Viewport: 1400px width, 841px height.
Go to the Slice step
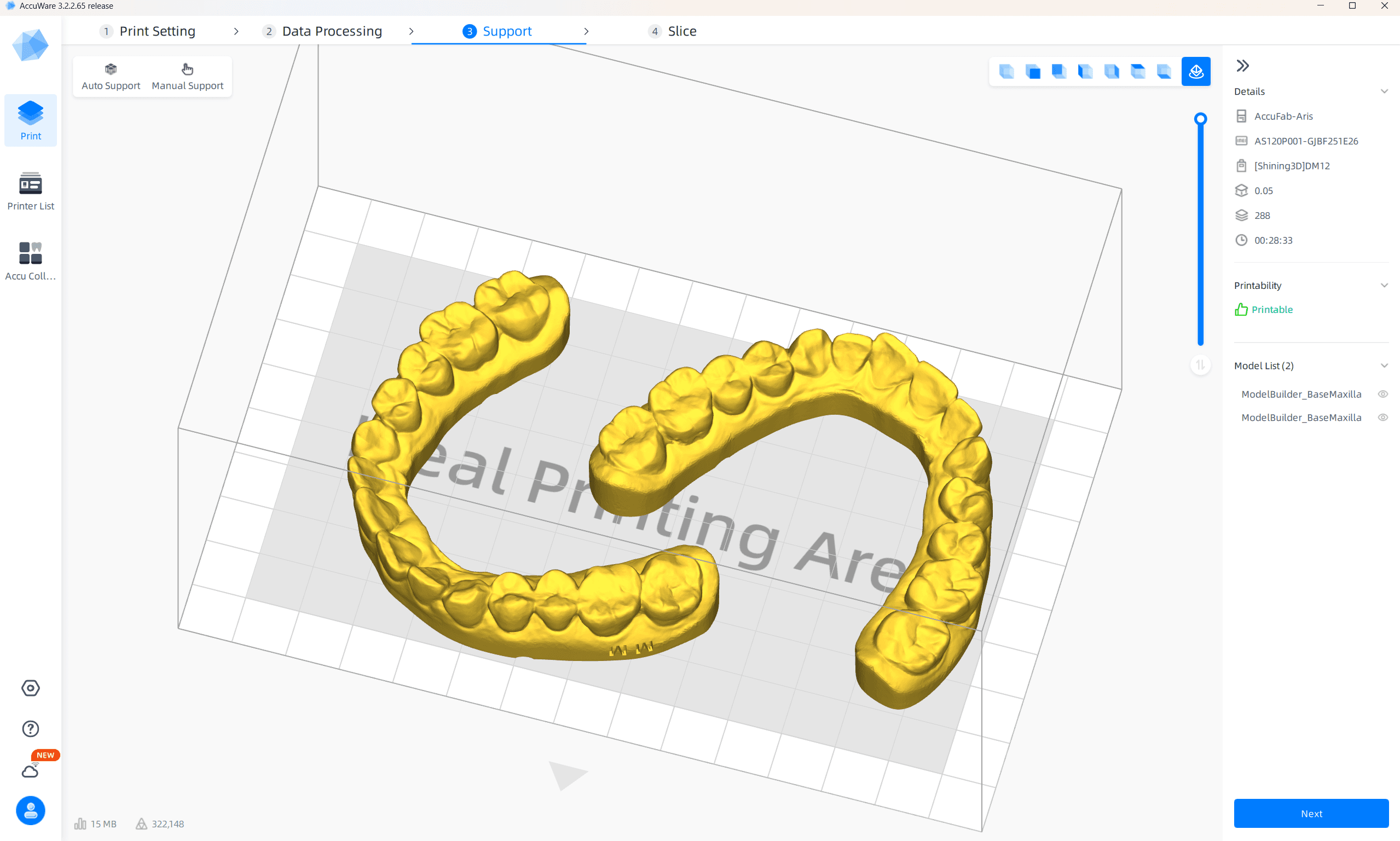[672, 31]
